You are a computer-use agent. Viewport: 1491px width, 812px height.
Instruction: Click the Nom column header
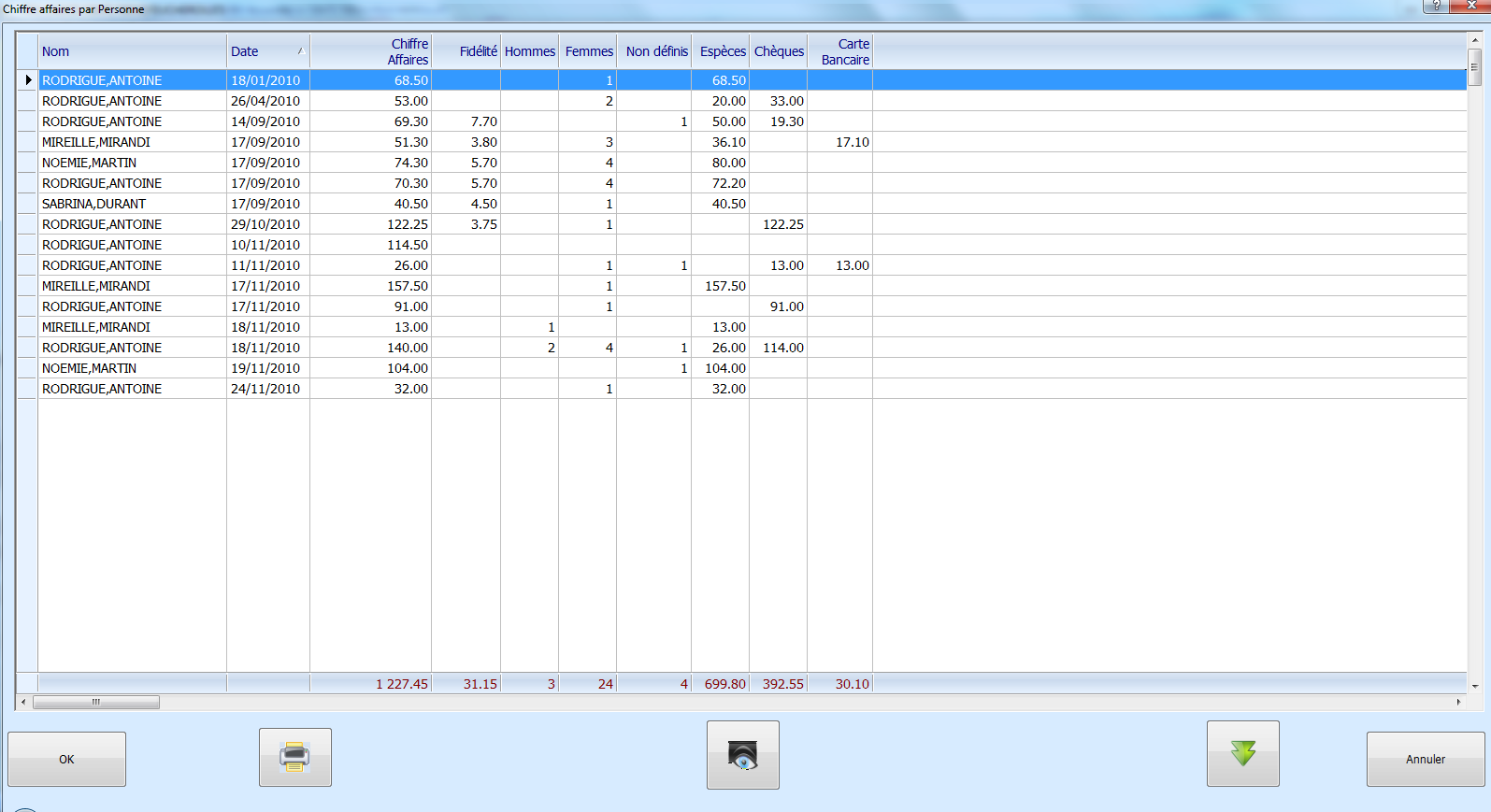[132, 51]
